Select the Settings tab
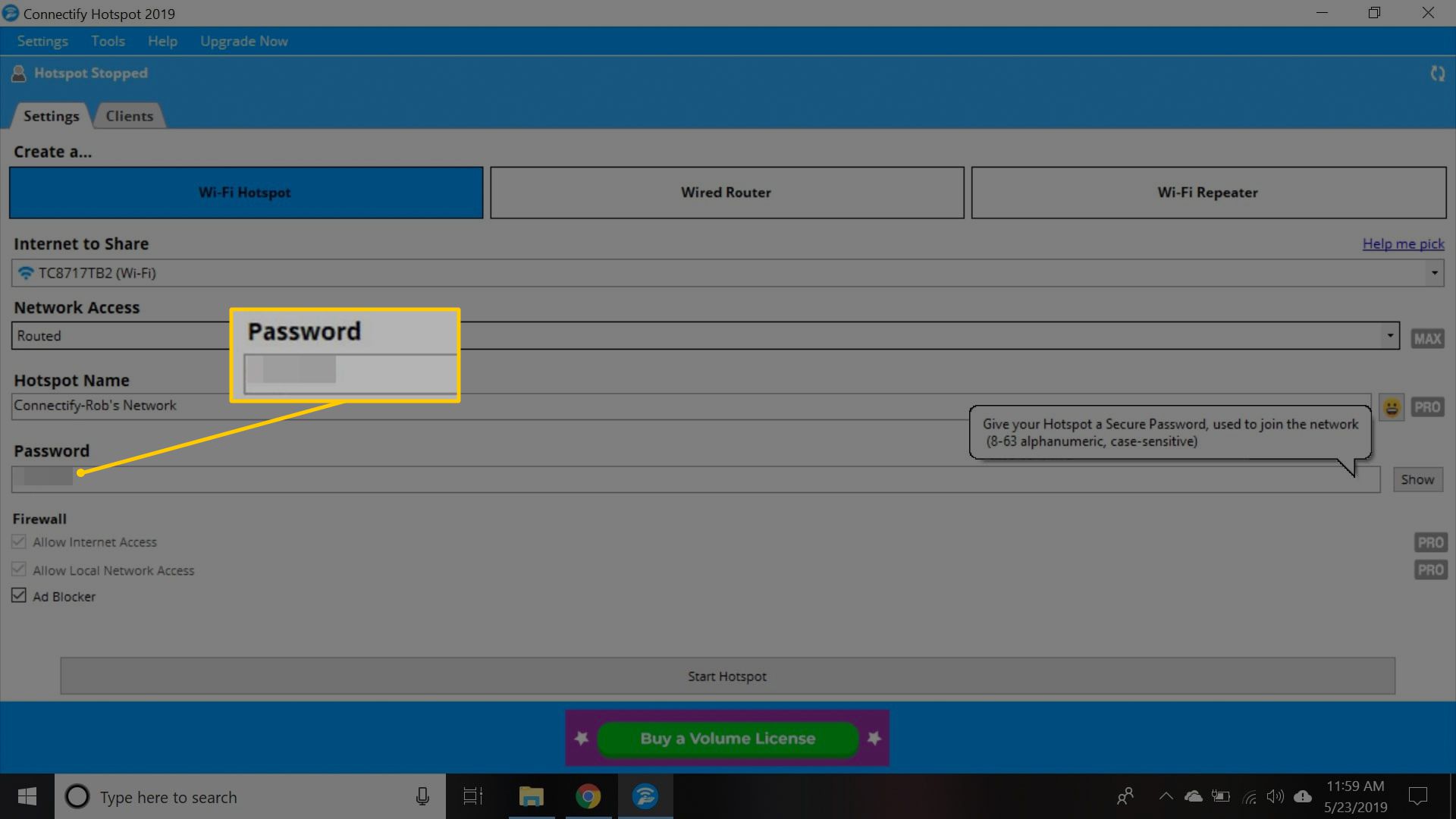This screenshot has width=1456, height=819. (51, 116)
